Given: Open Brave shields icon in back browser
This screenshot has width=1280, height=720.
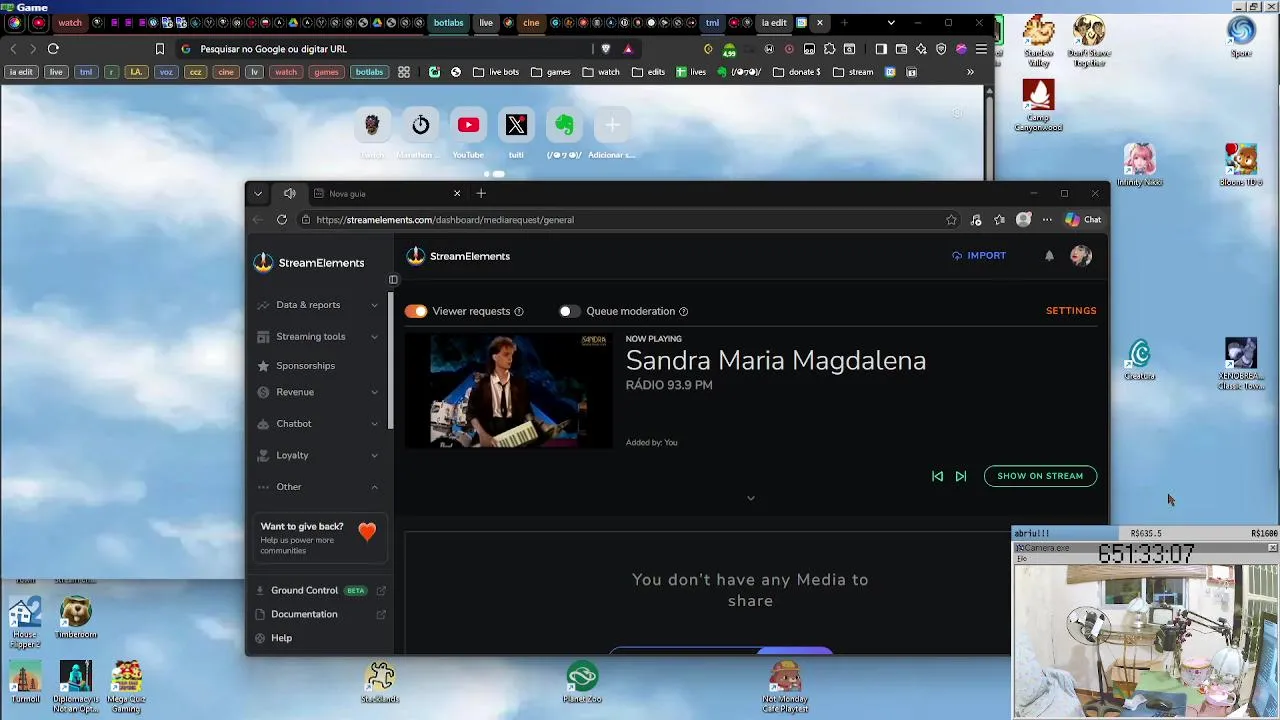Looking at the screenshot, I should coord(605,49).
